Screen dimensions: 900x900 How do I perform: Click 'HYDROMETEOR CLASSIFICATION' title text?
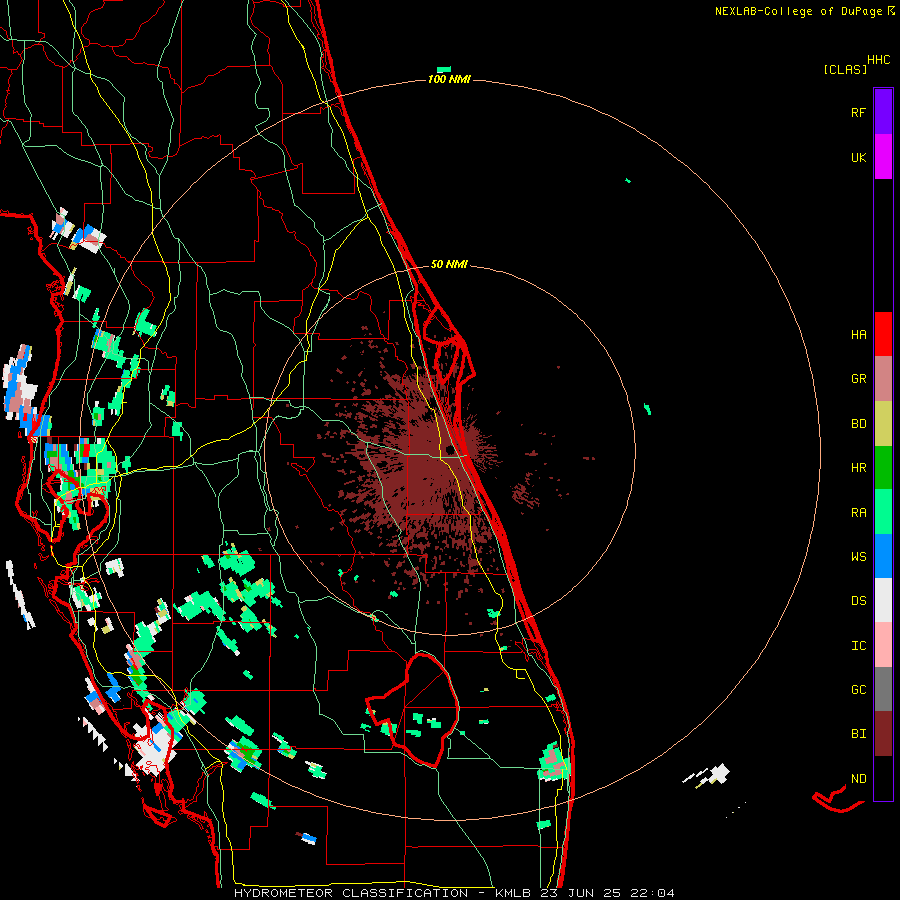pyautogui.click(x=351, y=893)
